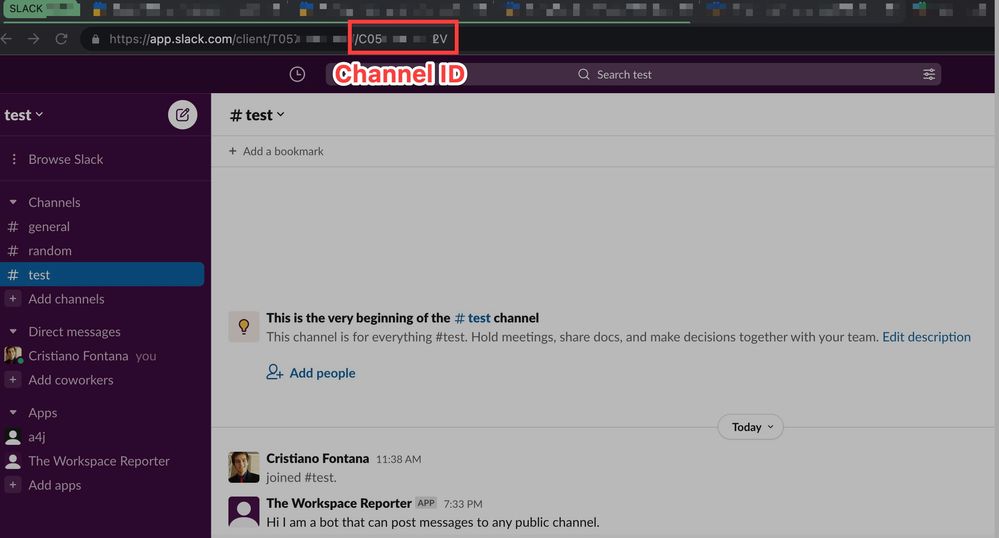Collapse the Direct messages section
Viewport: 999px width, 538px height.
[13, 331]
